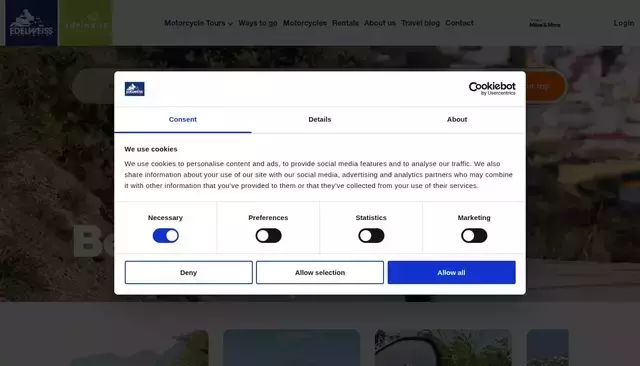
Task: Click the orange search trip button
Action: [546, 86]
